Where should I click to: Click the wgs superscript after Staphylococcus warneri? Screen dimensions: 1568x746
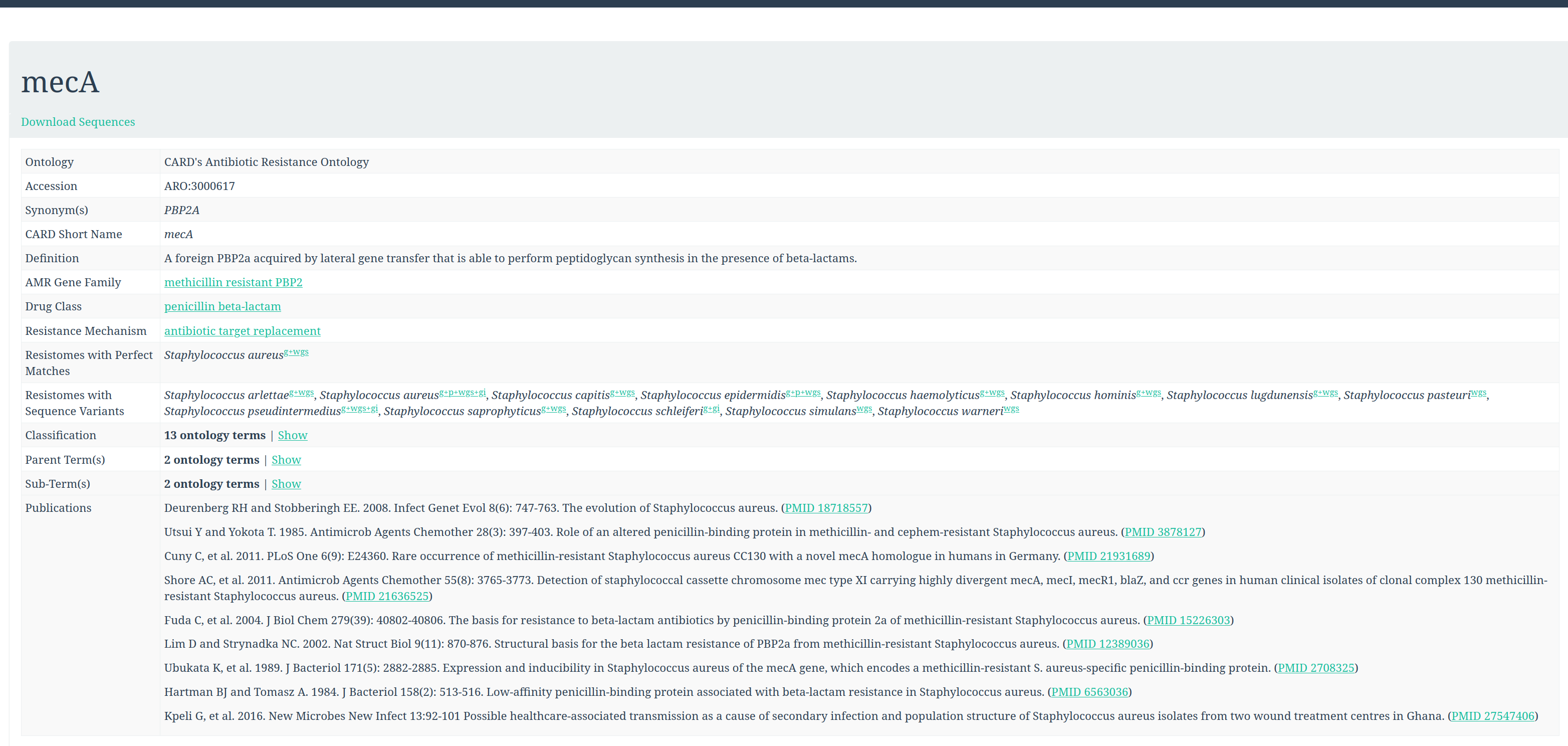(1011, 409)
